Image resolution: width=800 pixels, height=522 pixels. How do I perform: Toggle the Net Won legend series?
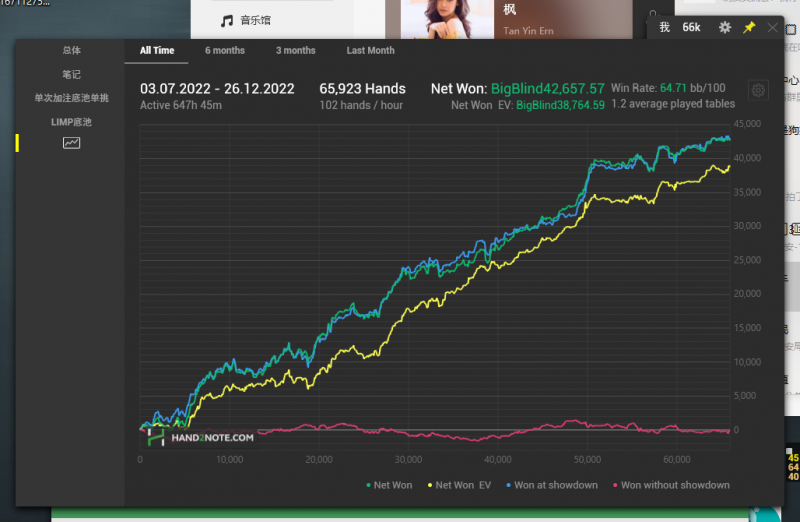point(389,485)
